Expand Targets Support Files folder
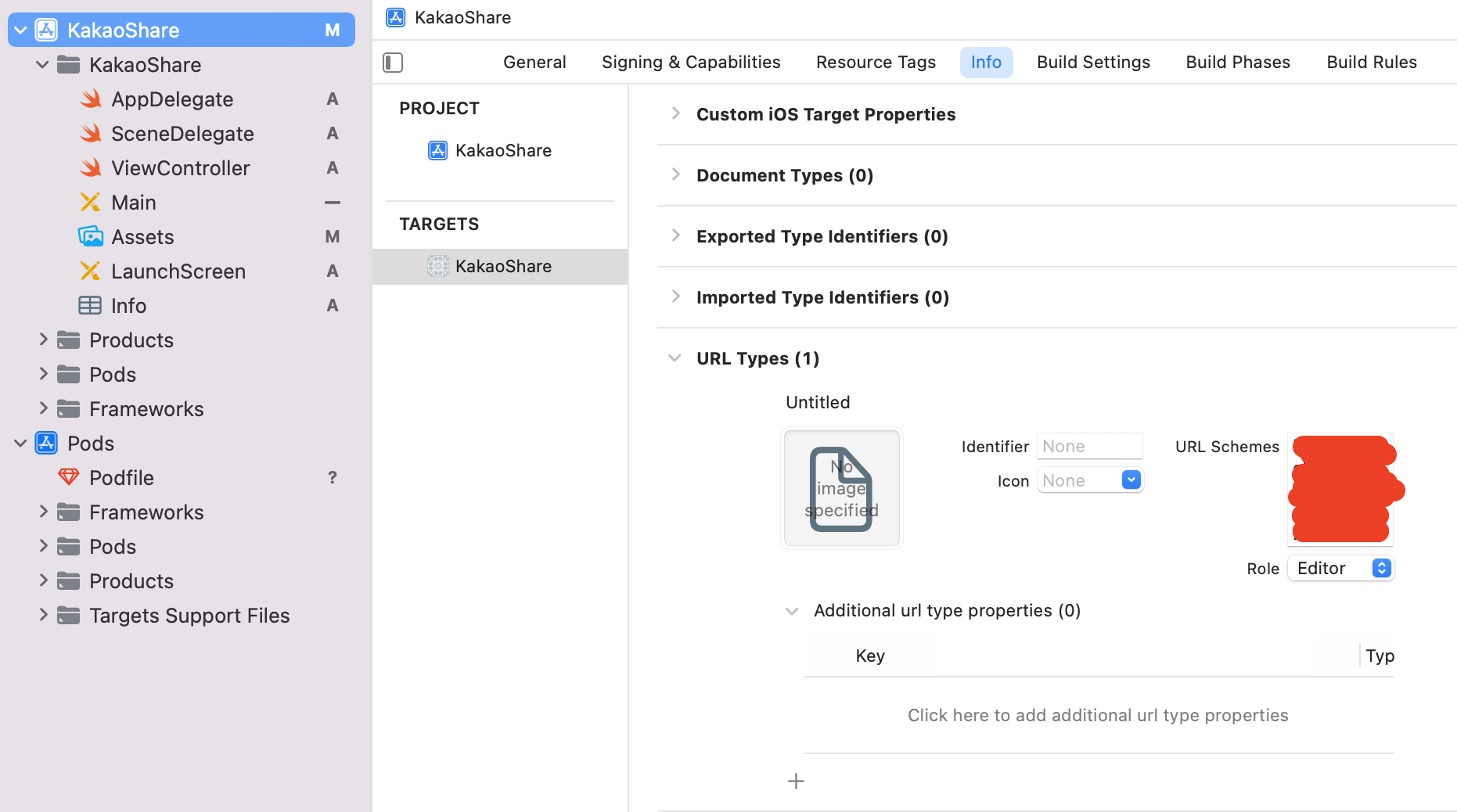This screenshot has width=1457, height=812. 43,614
